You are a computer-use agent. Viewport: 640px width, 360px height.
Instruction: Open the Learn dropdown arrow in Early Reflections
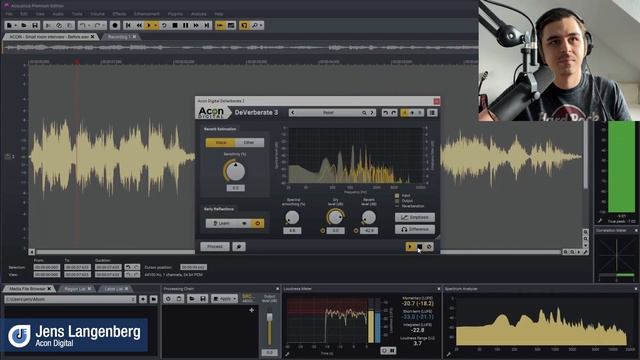click(x=244, y=223)
